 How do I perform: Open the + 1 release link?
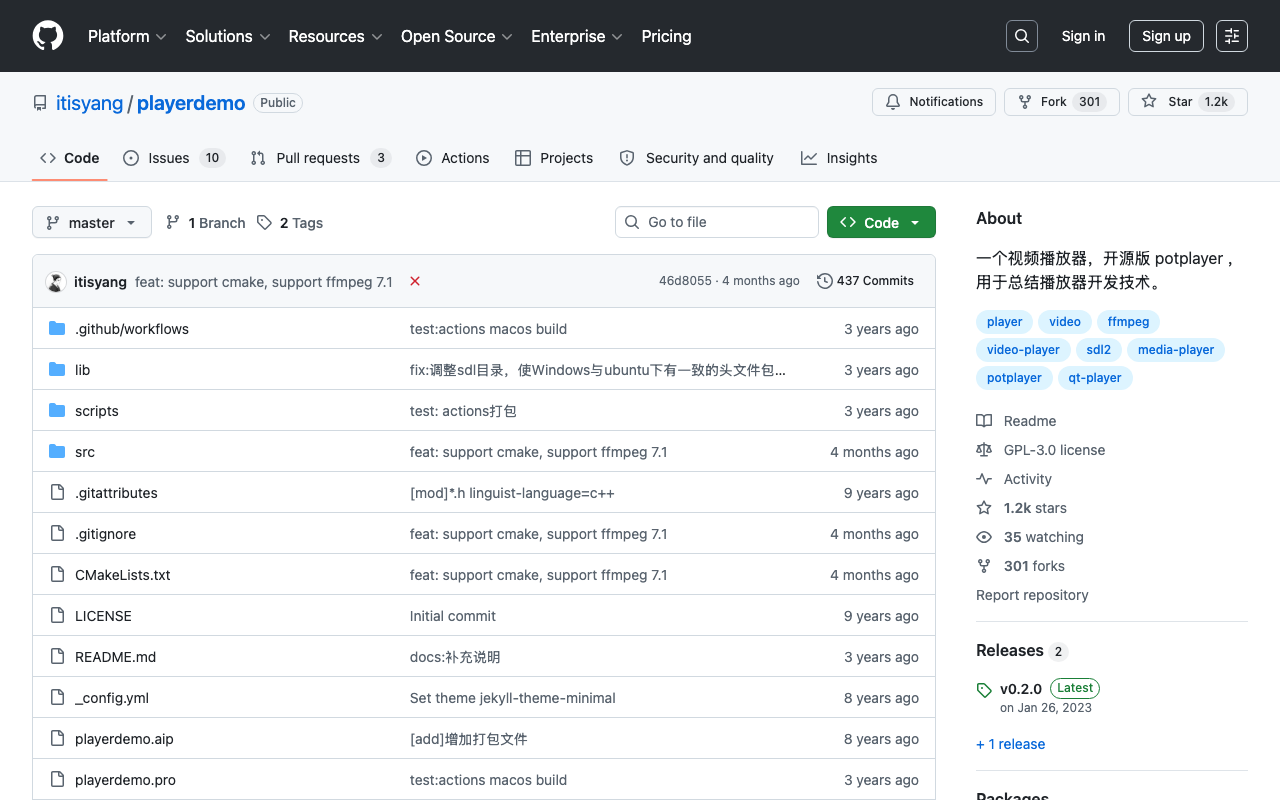[1010, 744]
